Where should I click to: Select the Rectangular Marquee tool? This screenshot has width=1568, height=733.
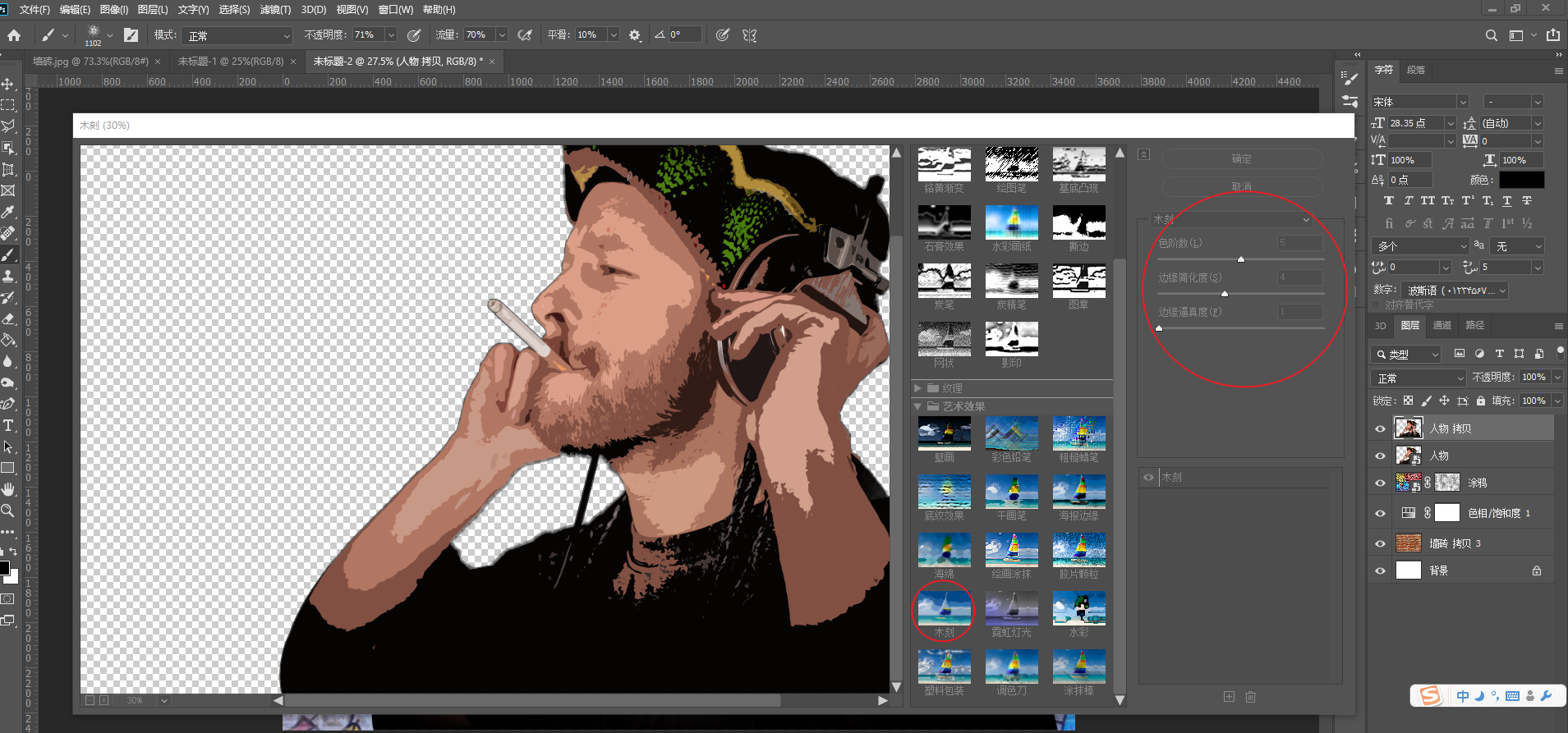[8, 105]
